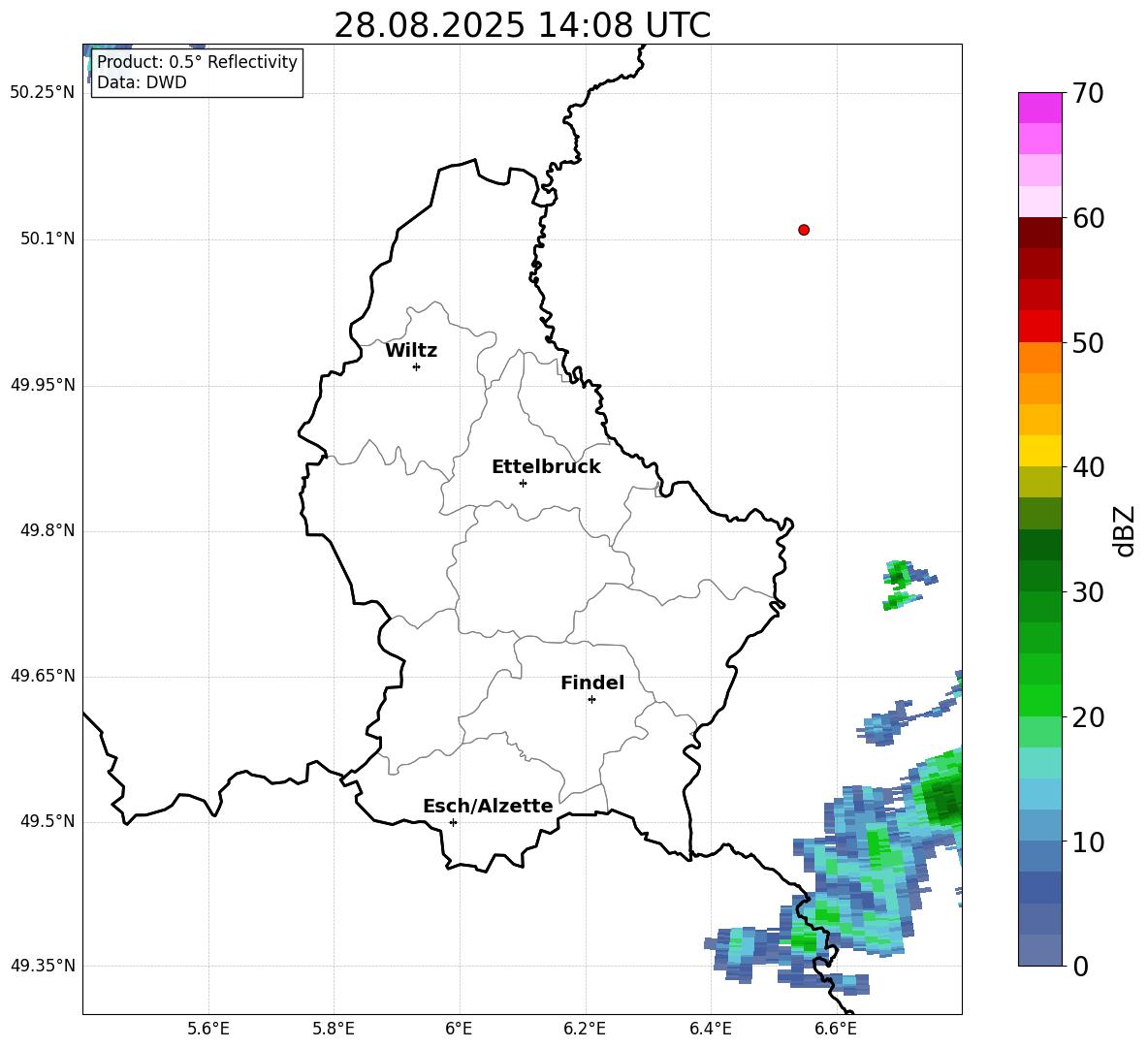1148x1048 pixels.
Task: Click the Wiltz cross marker
Action: [x=416, y=366]
